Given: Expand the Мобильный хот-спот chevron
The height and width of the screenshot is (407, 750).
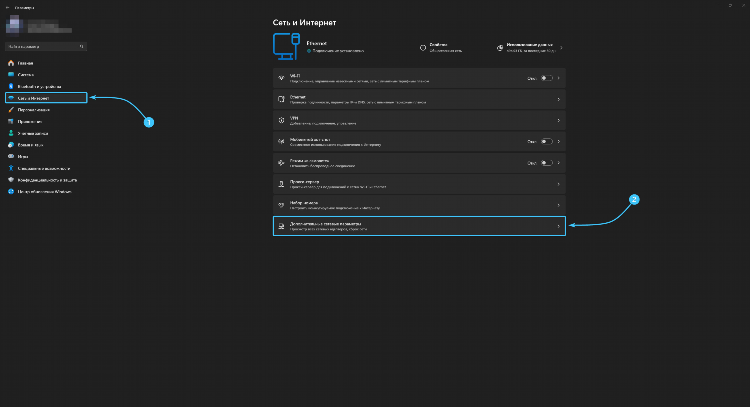Looking at the screenshot, I should coord(559,142).
